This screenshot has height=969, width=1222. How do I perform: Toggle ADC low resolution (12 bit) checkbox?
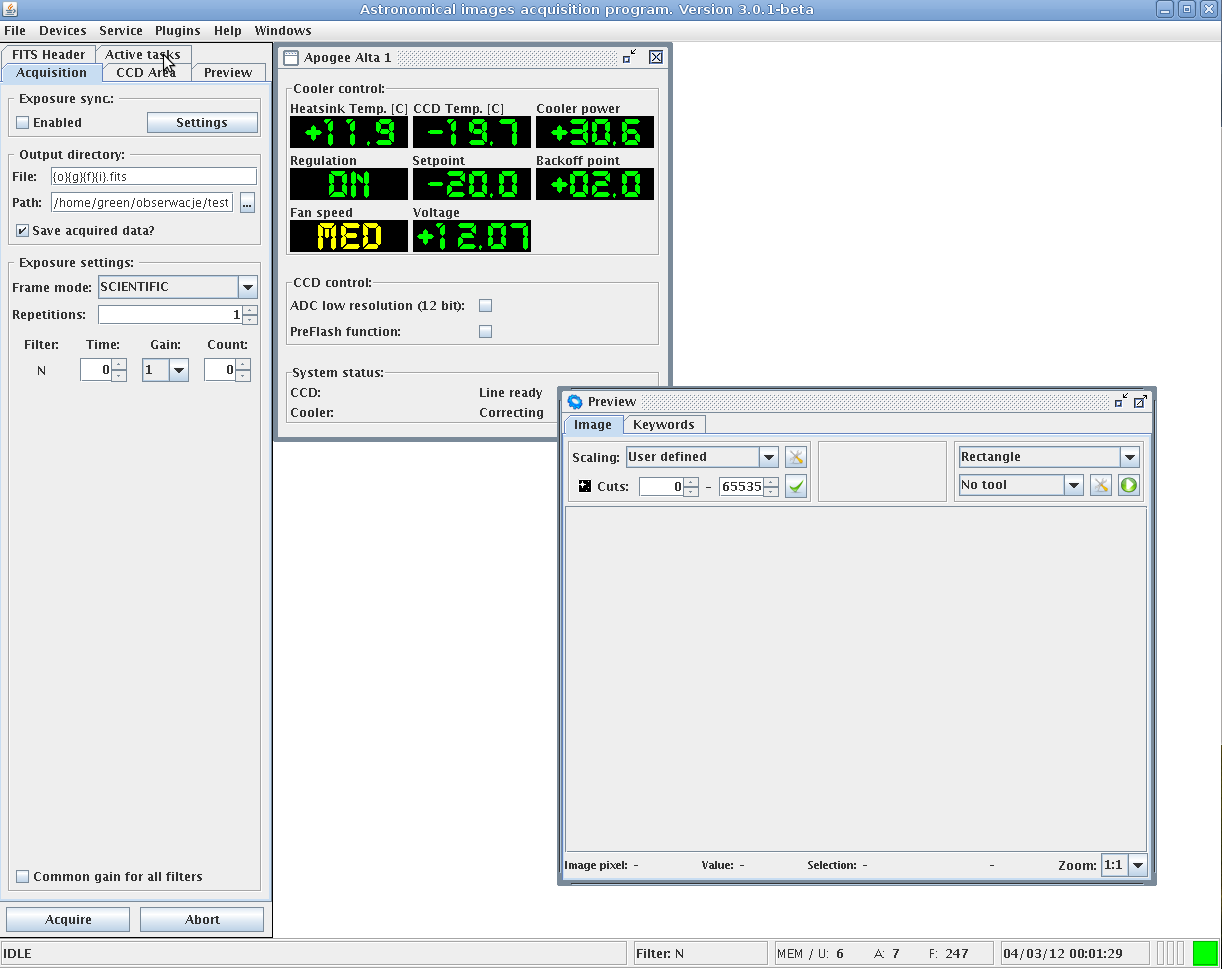[486, 306]
